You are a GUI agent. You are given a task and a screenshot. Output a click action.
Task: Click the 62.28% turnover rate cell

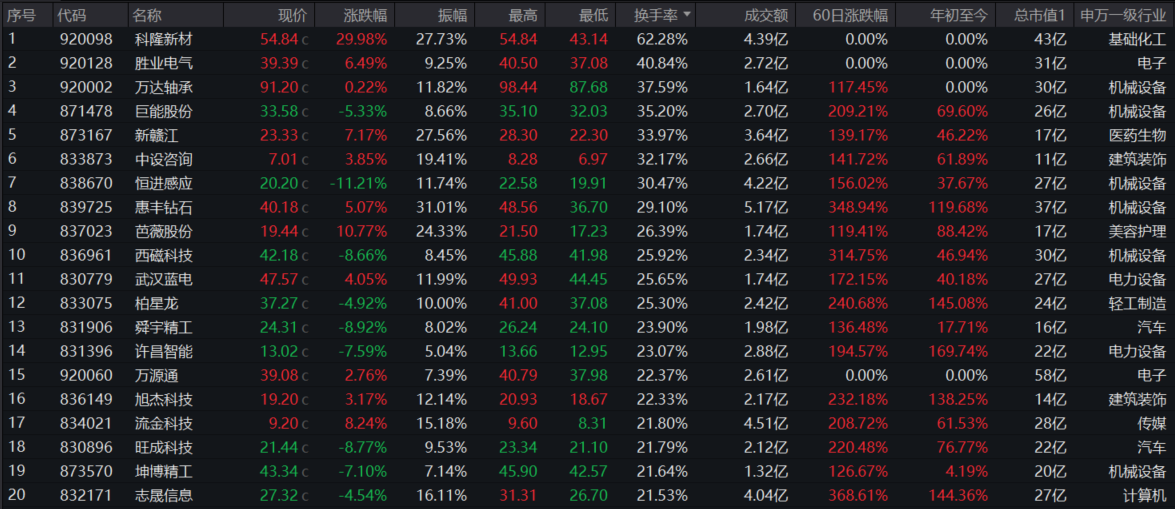pos(663,39)
